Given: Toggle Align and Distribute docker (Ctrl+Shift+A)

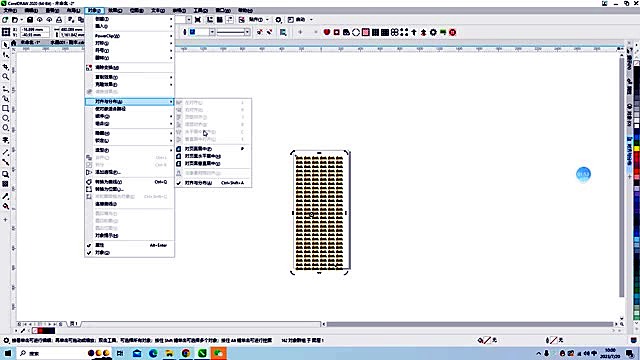Looking at the screenshot, I should click(x=213, y=183).
